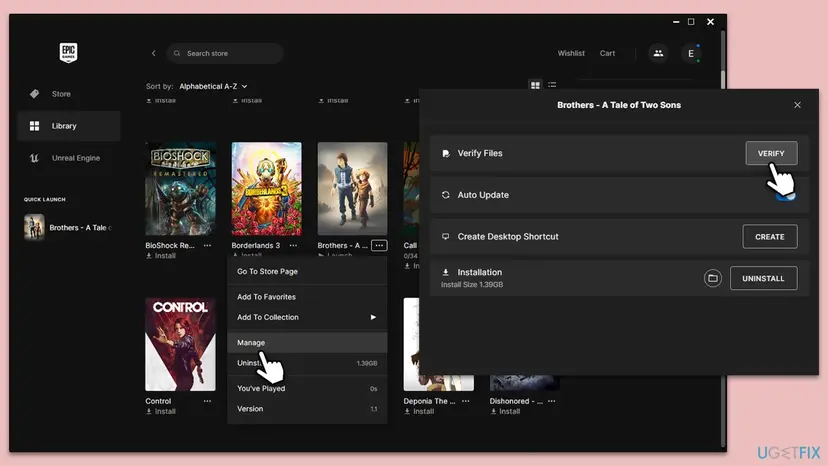The image size is (828, 466).
Task: Open the Sort by Alphabetical A-Z dropdown
Action: (213, 86)
